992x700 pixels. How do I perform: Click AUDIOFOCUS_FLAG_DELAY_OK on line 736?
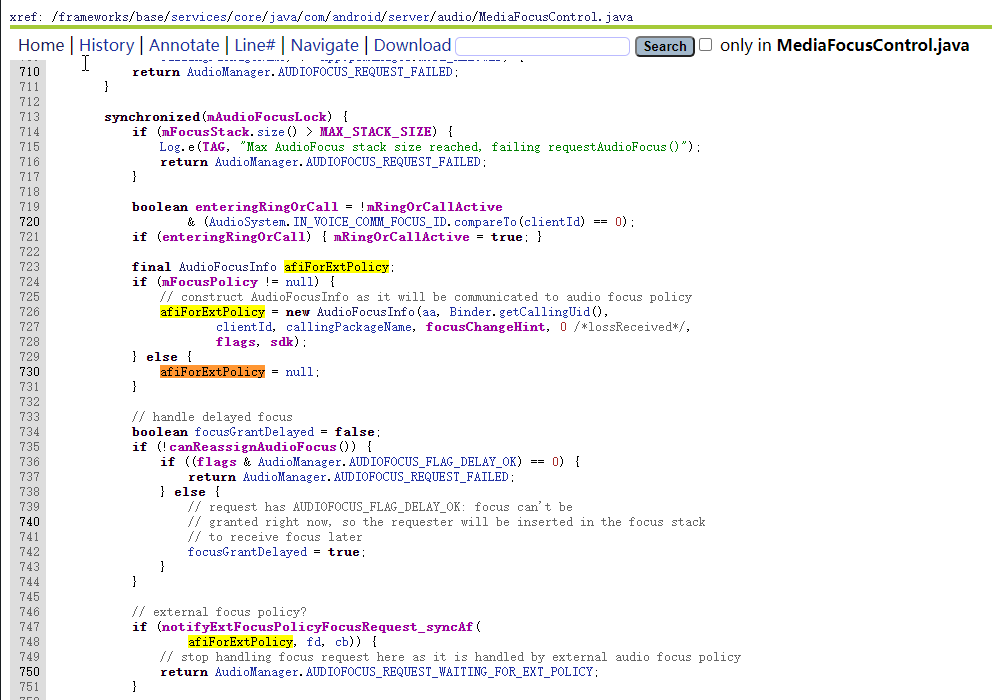[433, 461]
